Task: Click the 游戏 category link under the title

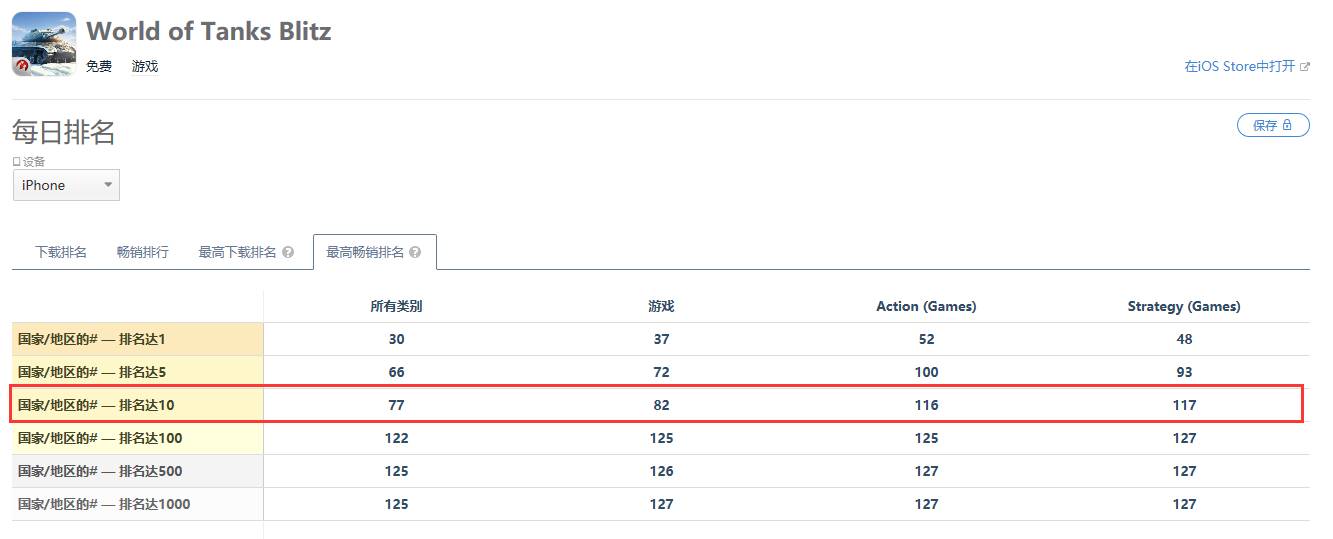Action: [145, 67]
